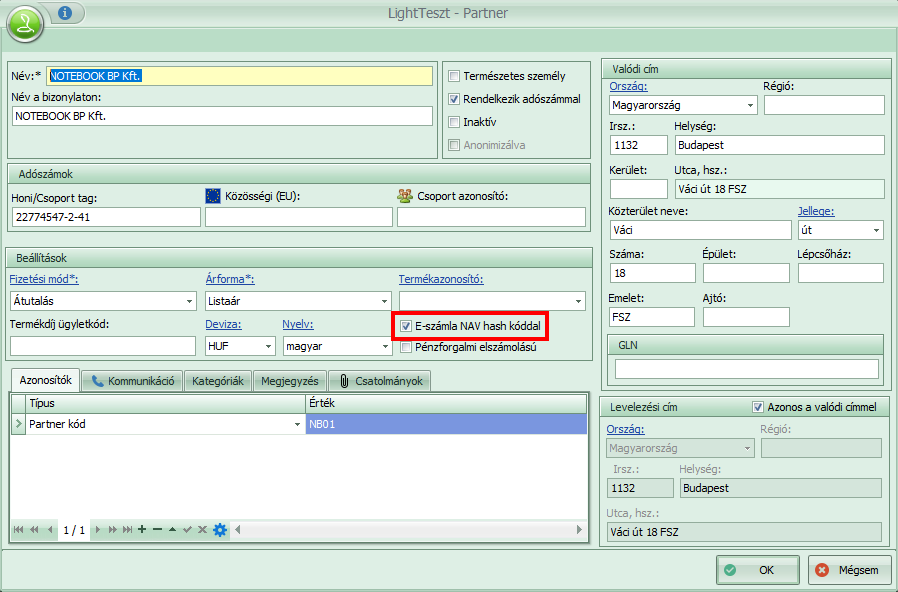This screenshot has height=592, width=898.
Task: Open the Csatolmányok tab
Action: point(382,380)
